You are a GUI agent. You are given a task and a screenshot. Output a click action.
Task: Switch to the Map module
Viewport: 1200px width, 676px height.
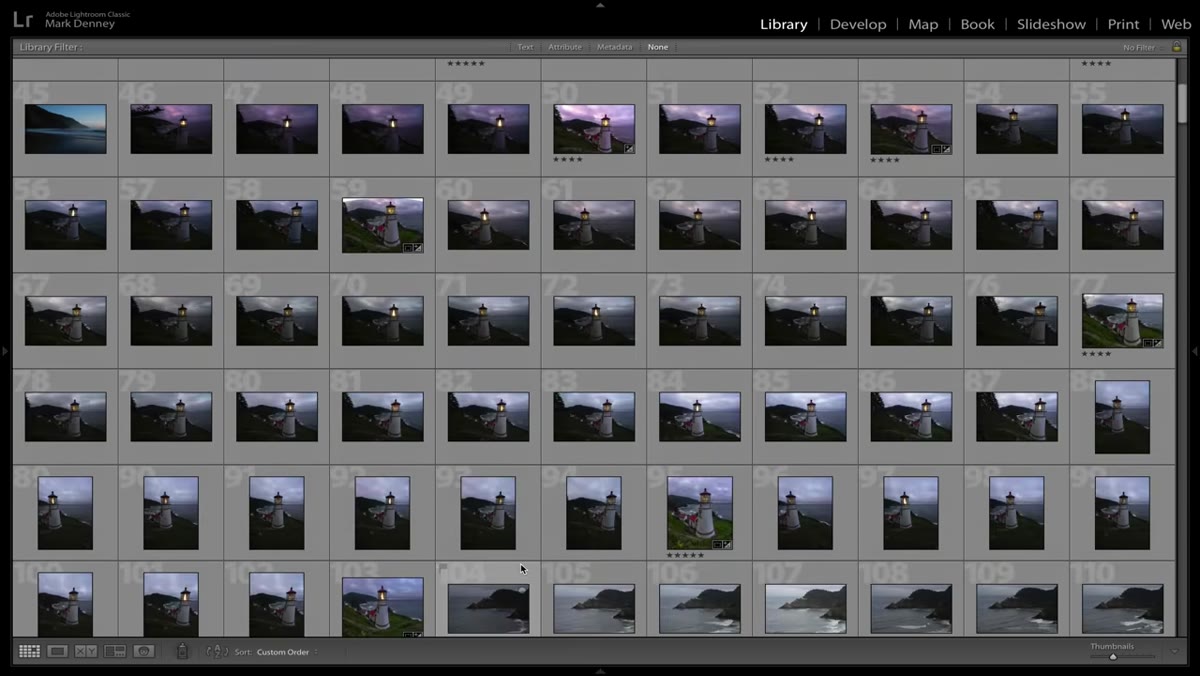click(923, 24)
